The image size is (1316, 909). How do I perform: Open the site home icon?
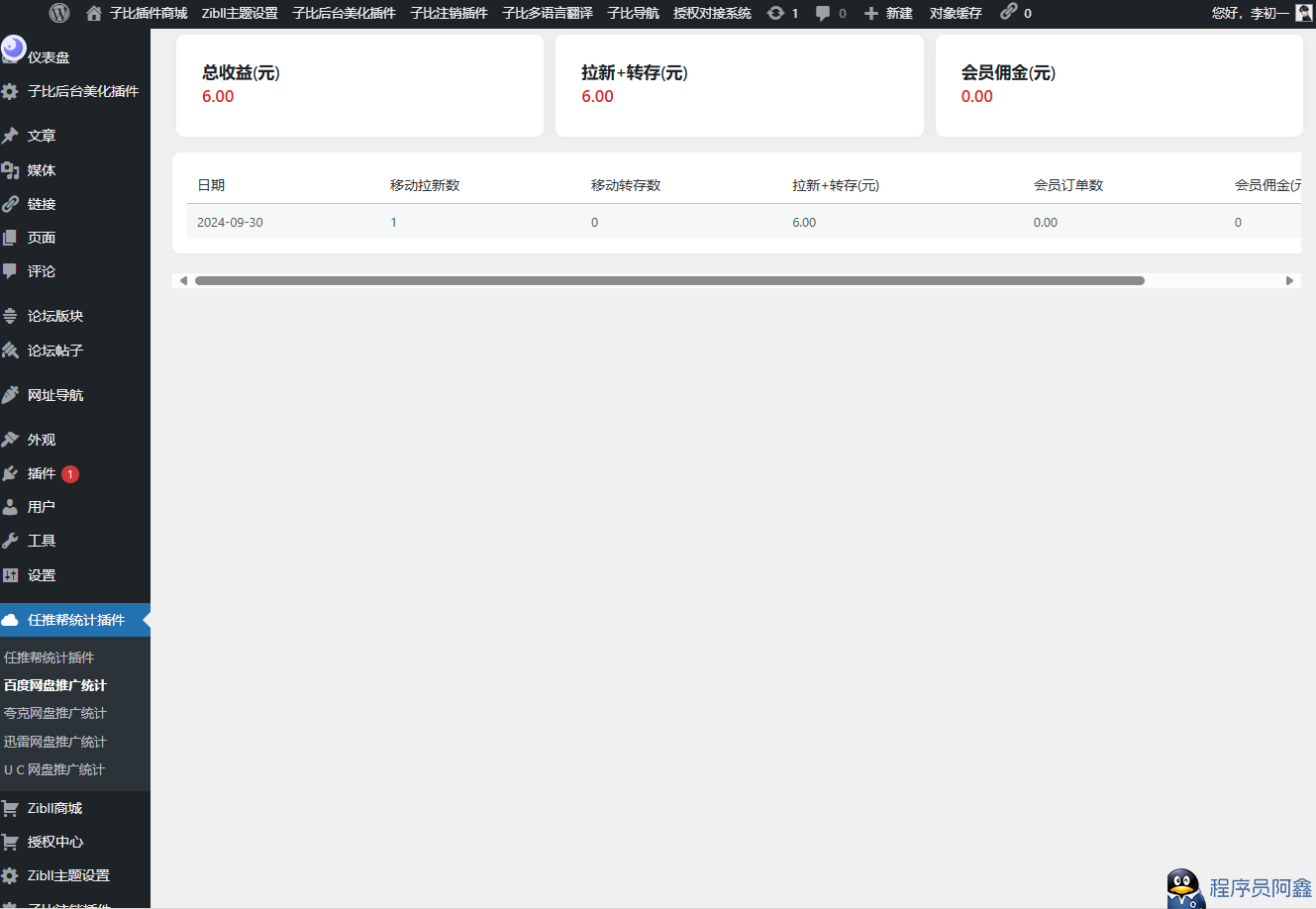coord(94,13)
